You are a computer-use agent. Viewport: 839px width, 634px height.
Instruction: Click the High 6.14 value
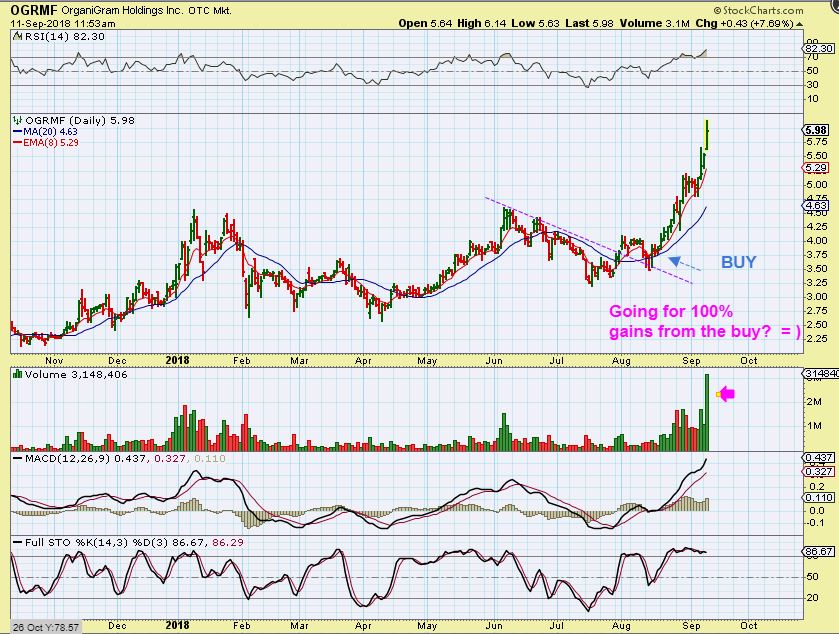pos(481,24)
